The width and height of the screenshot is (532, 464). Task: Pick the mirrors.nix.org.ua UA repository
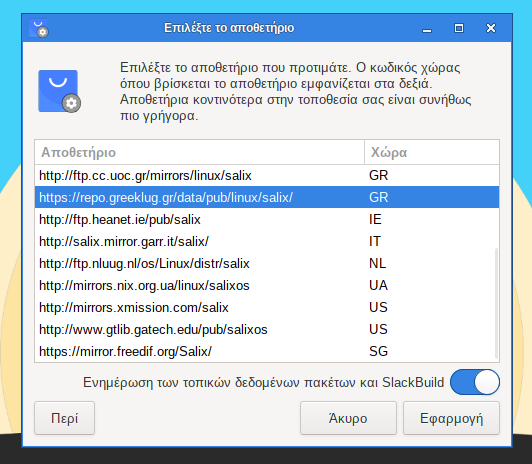[267, 285]
